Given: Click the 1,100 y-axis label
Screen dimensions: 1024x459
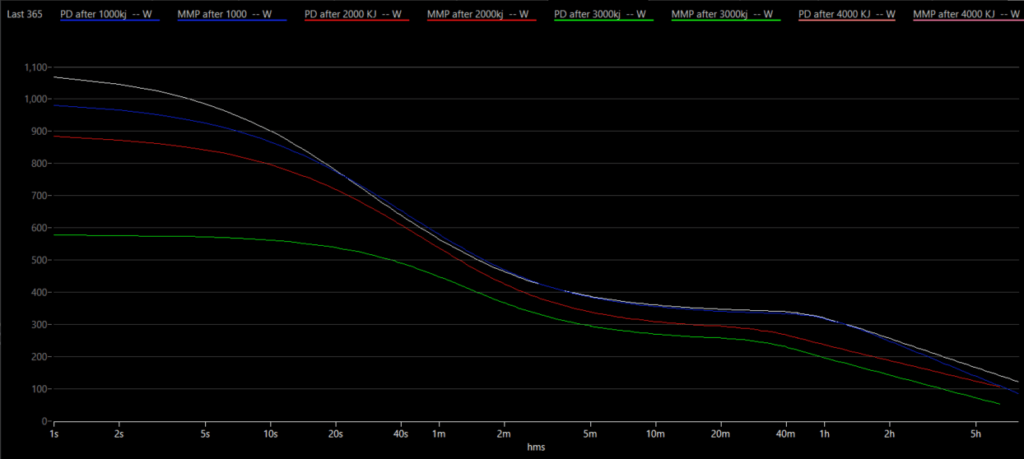Looking at the screenshot, I should click(35, 67).
